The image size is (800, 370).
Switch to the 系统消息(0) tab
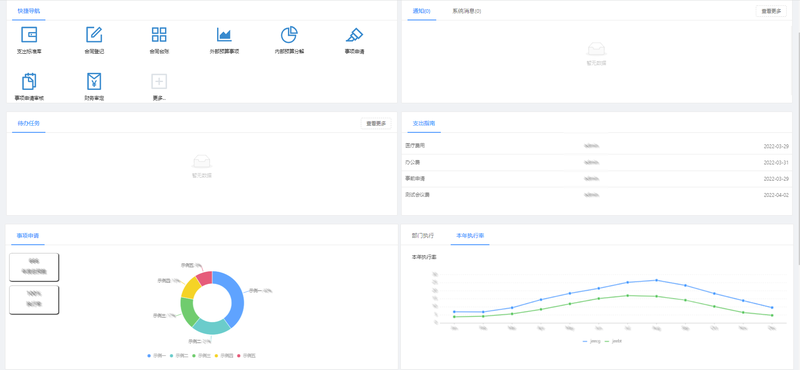(466, 11)
